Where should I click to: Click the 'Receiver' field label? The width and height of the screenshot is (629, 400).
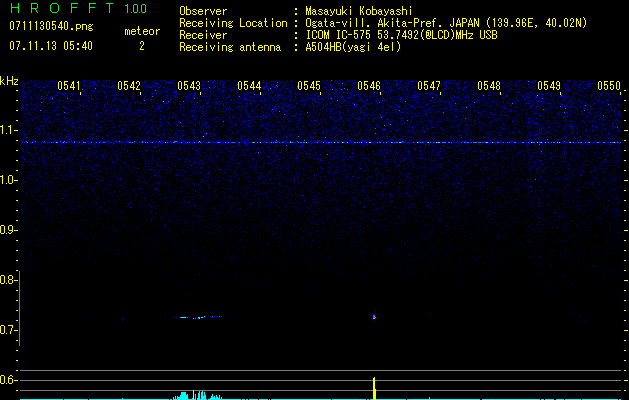pos(203,35)
